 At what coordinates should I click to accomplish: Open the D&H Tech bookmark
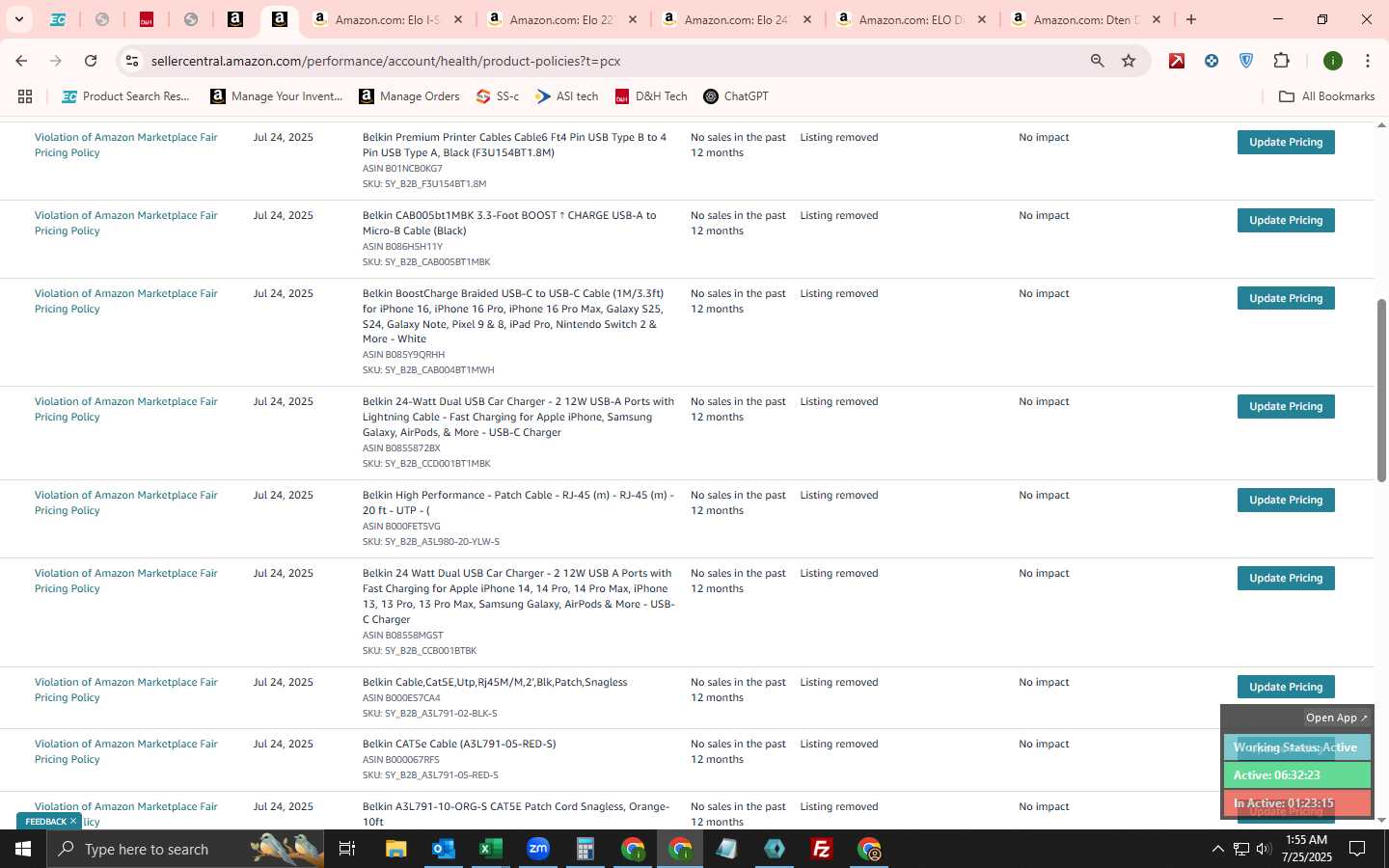[x=651, y=96]
